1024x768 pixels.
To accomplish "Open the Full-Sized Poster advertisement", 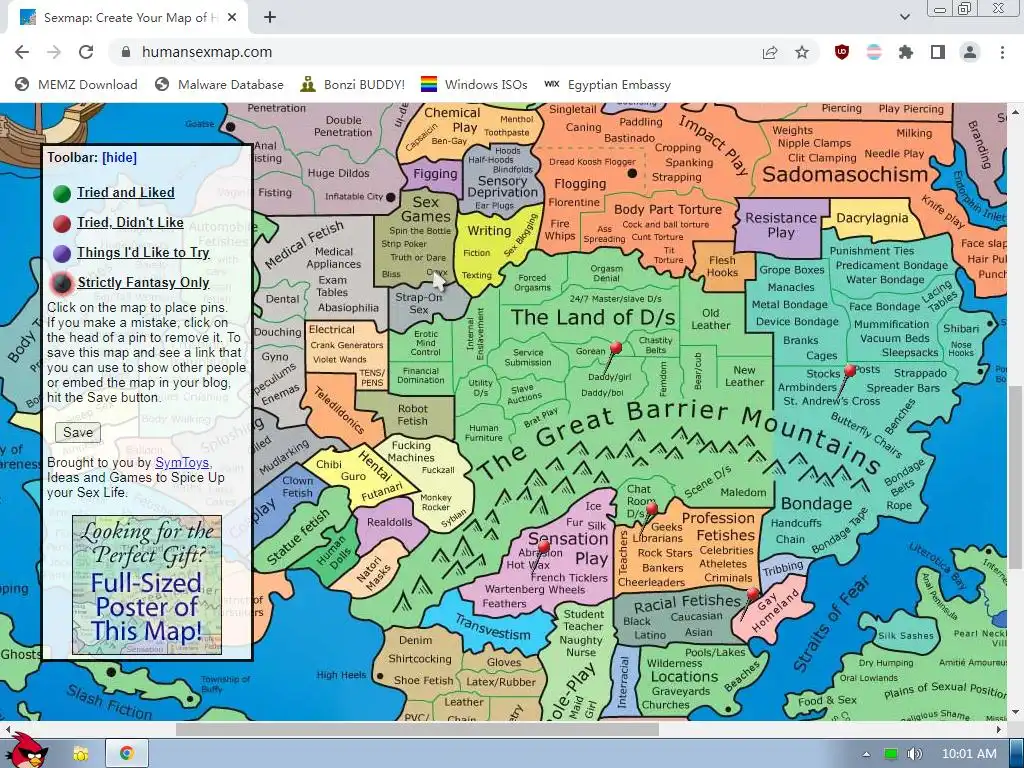I will pyautogui.click(x=147, y=585).
